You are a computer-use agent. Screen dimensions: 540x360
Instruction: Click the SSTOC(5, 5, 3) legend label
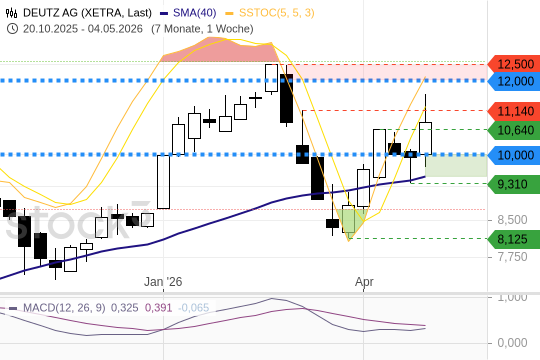click(277, 13)
